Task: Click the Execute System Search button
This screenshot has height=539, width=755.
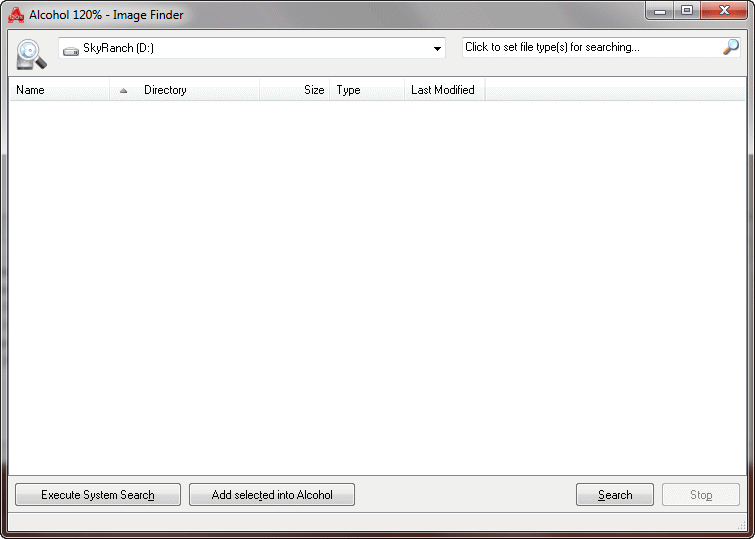Action: (98, 495)
